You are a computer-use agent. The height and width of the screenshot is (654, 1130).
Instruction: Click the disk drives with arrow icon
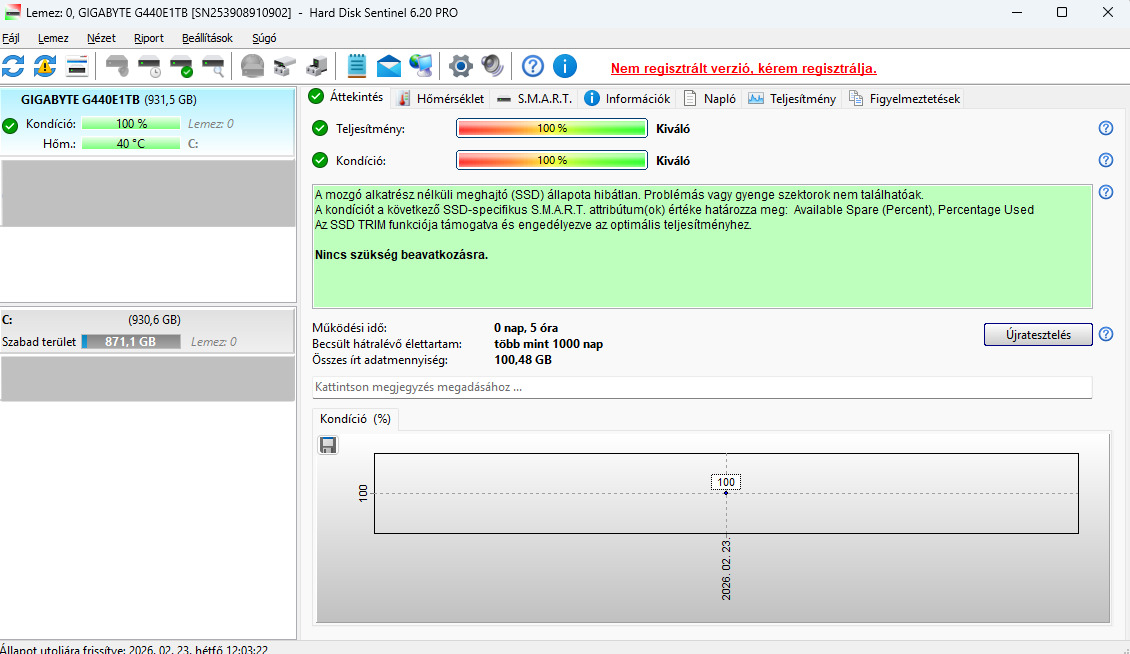(285, 66)
